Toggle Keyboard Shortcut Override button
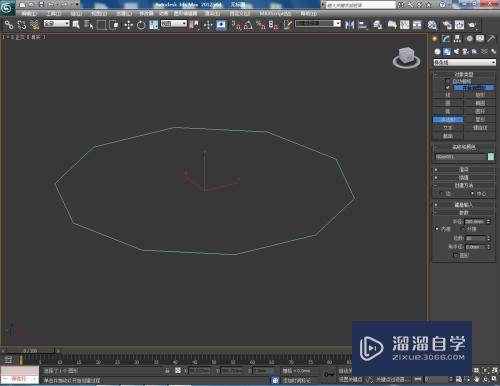Viewport: 500px width, 386px height. click(x=221, y=25)
